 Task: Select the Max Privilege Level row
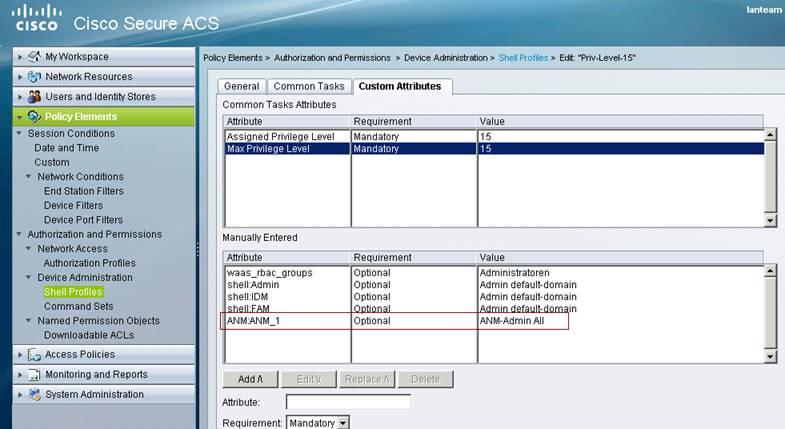pyautogui.click(x=494, y=149)
